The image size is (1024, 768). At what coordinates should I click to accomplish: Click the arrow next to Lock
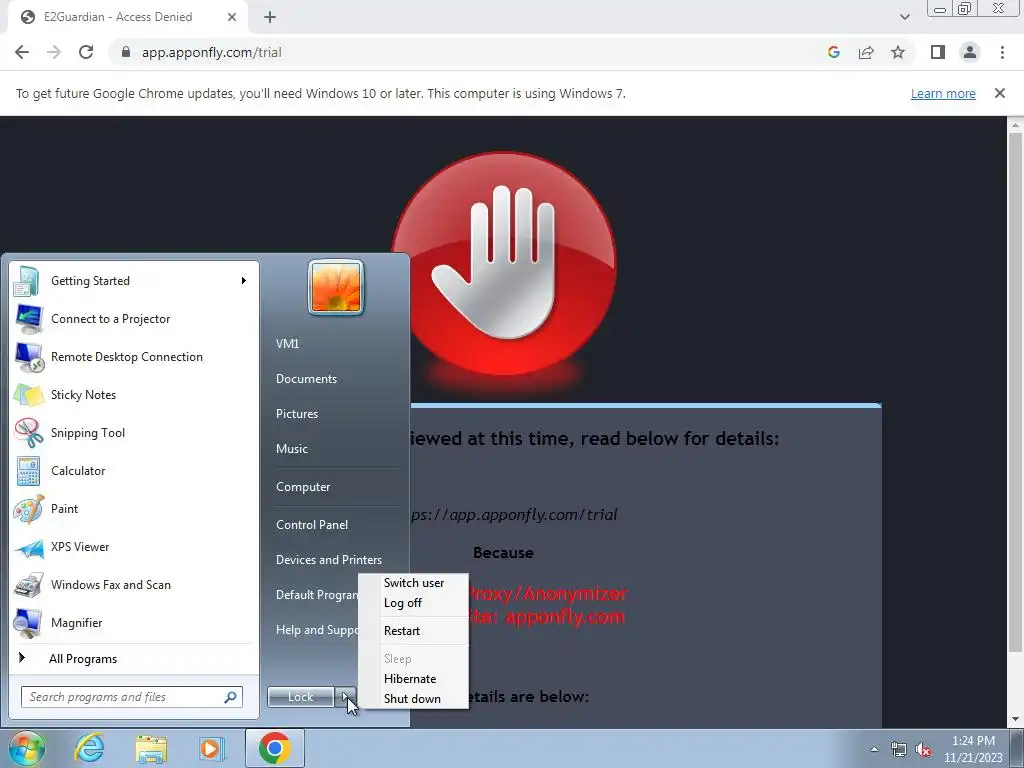click(346, 697)
